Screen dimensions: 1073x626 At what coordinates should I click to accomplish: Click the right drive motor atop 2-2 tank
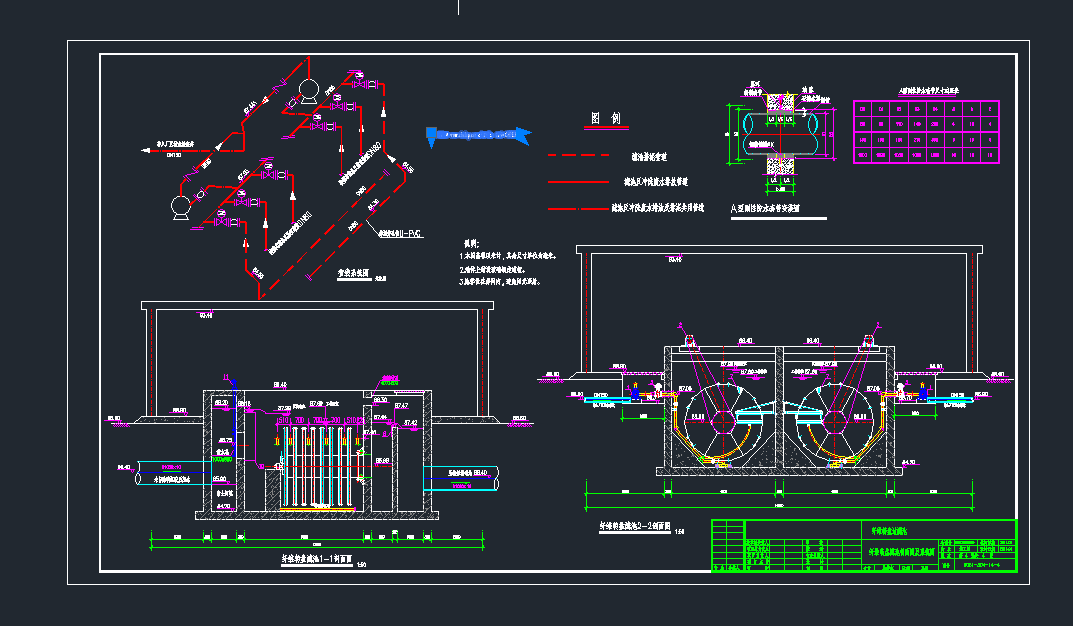pyautogui.click(x=869, y=340)
